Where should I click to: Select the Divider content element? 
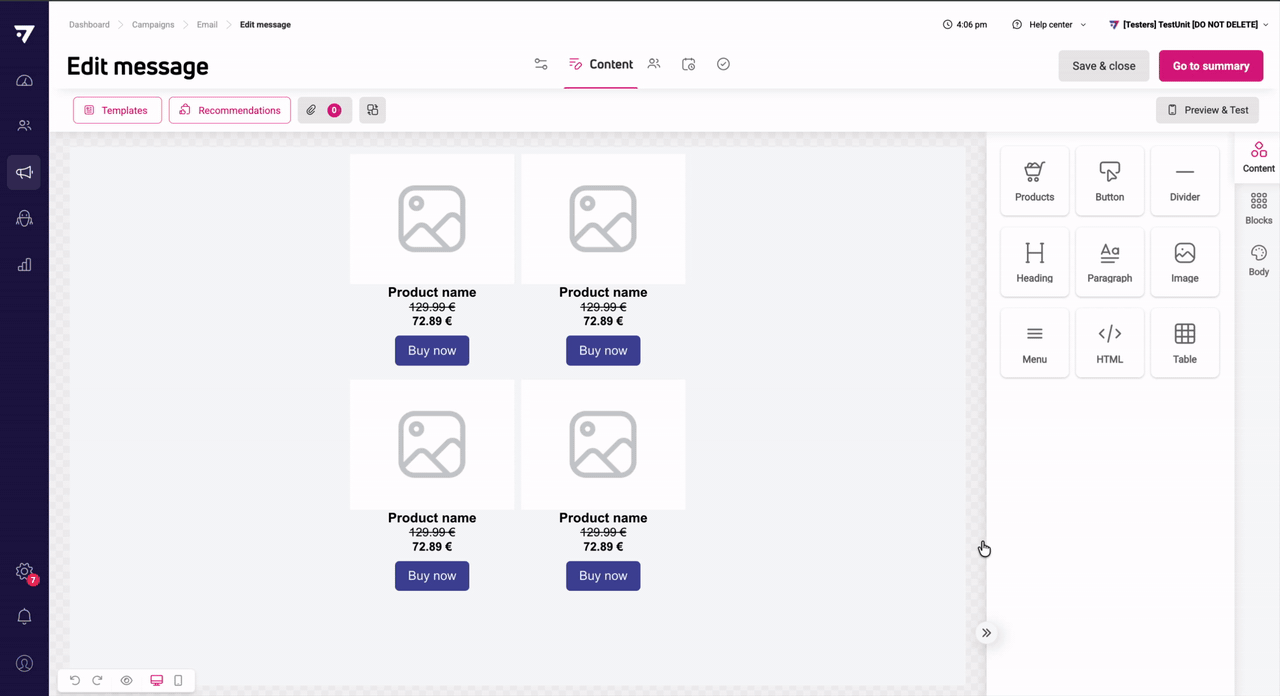point(1184,181)
